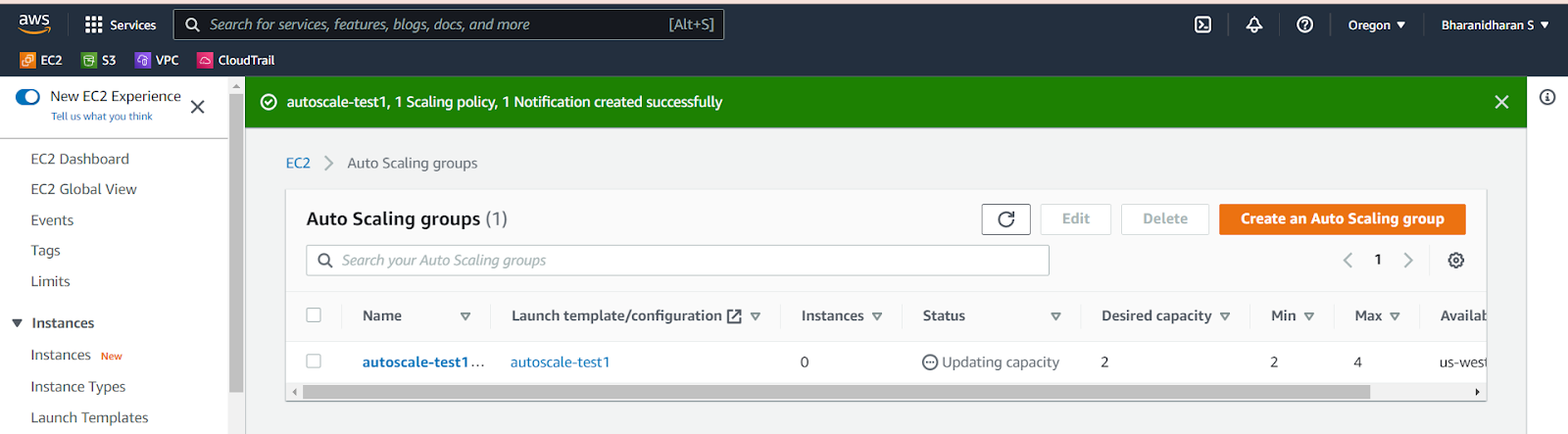Open the VPC favorites shortcut
The image size is (1568, 434).
pyautogui.click(x=158, y=60)
